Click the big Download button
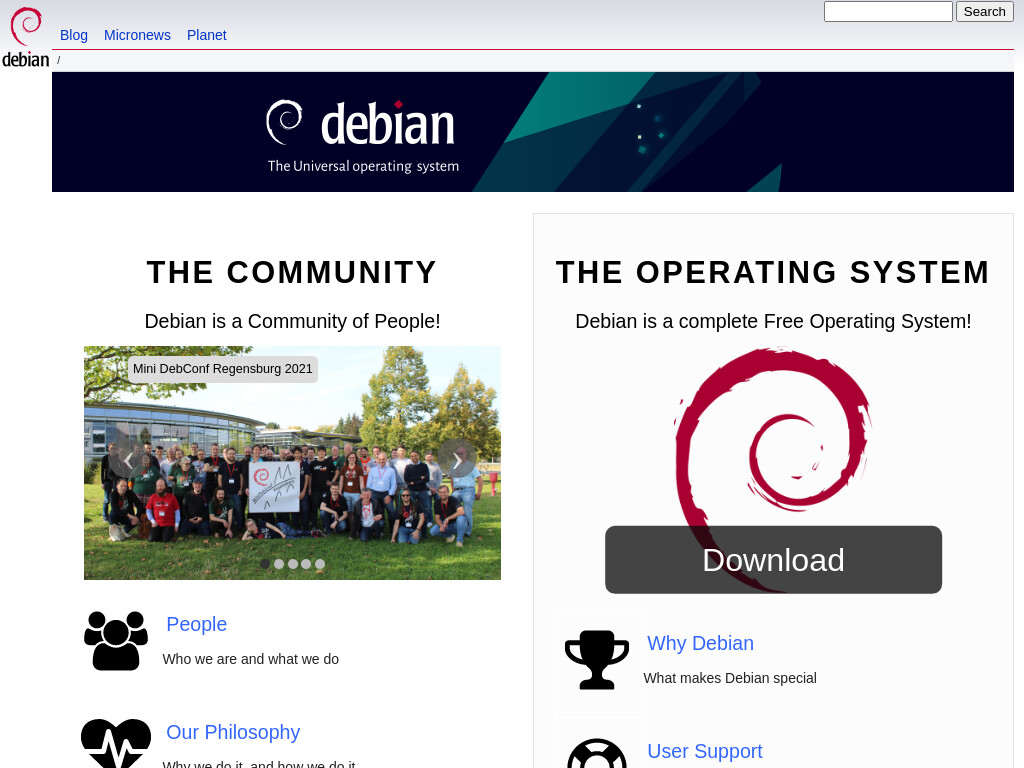Viewport: 1024px width, 768px height. point(773,560)
